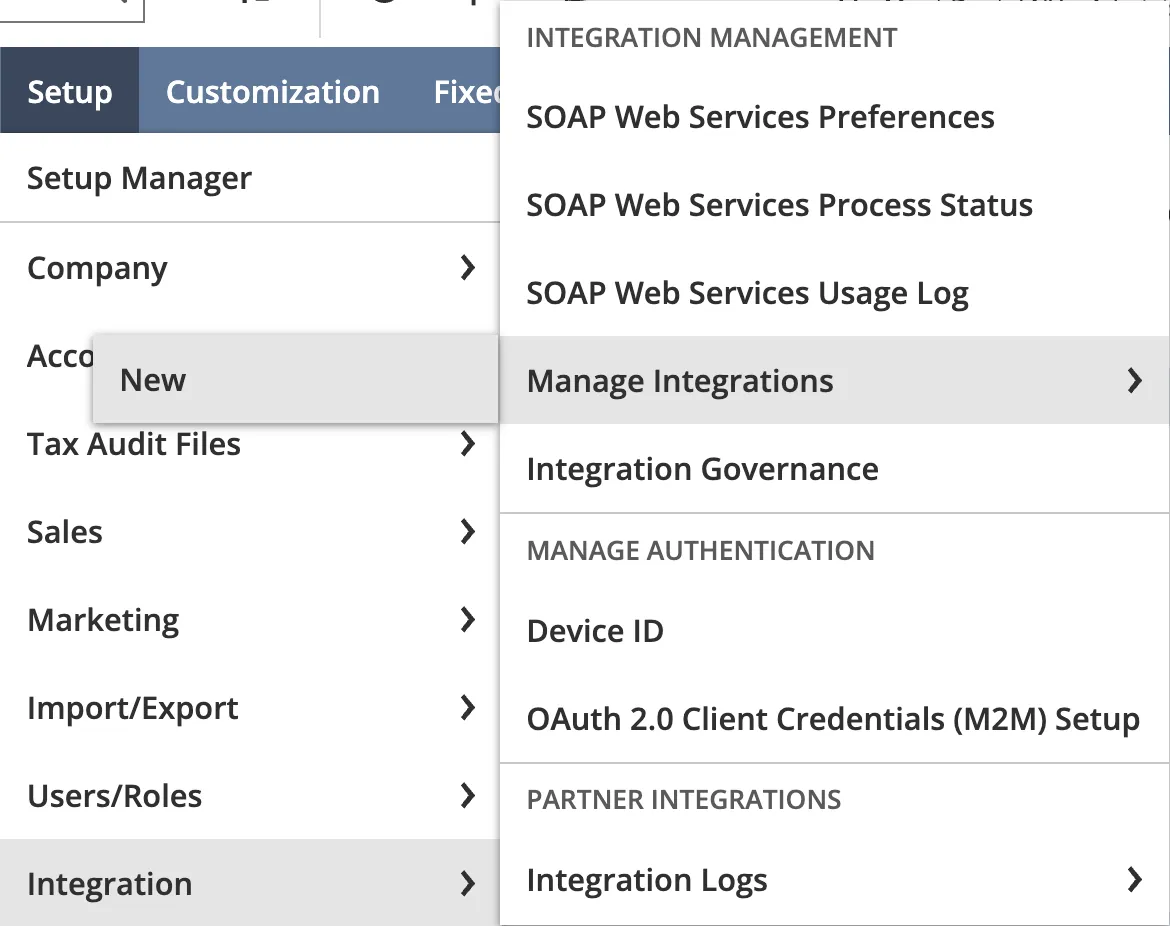The height and width of the screenshot is (926, 1170).
Task: Expand Integration Logs chevron
Action: coord(1134,880)
